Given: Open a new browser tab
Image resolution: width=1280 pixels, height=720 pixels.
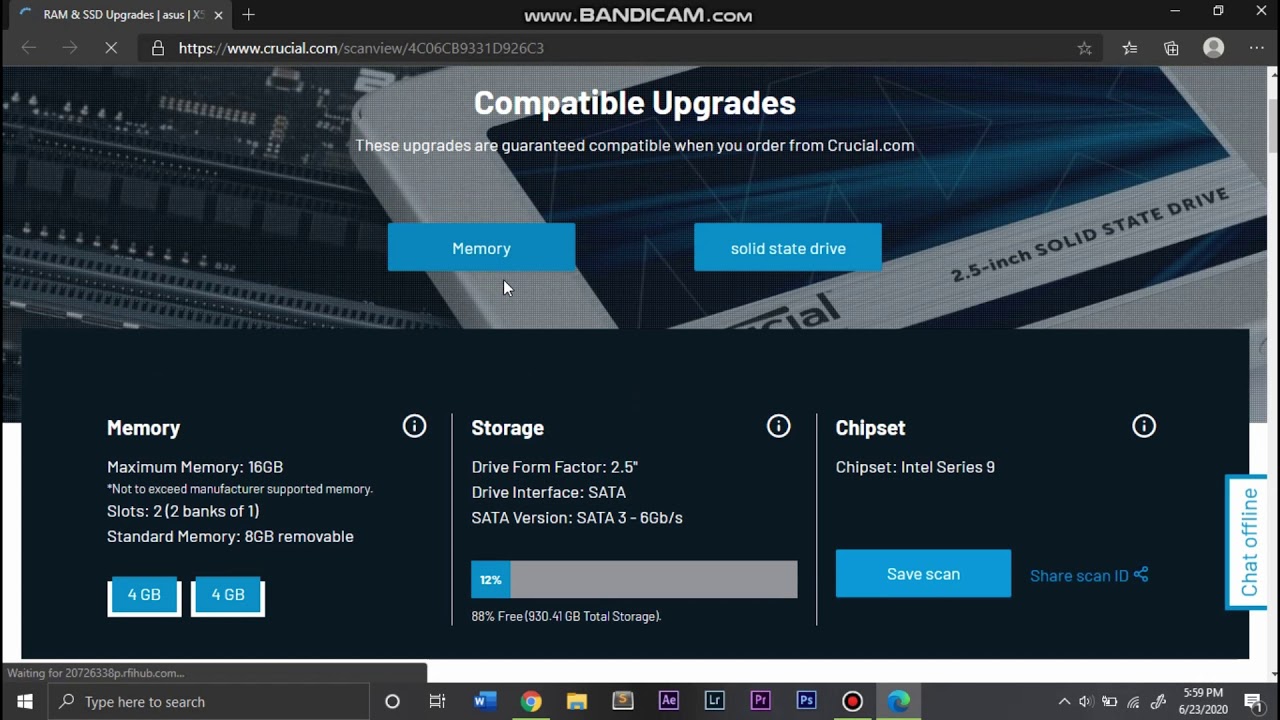Looking at the screenshot, I should (x=248, y=14).
